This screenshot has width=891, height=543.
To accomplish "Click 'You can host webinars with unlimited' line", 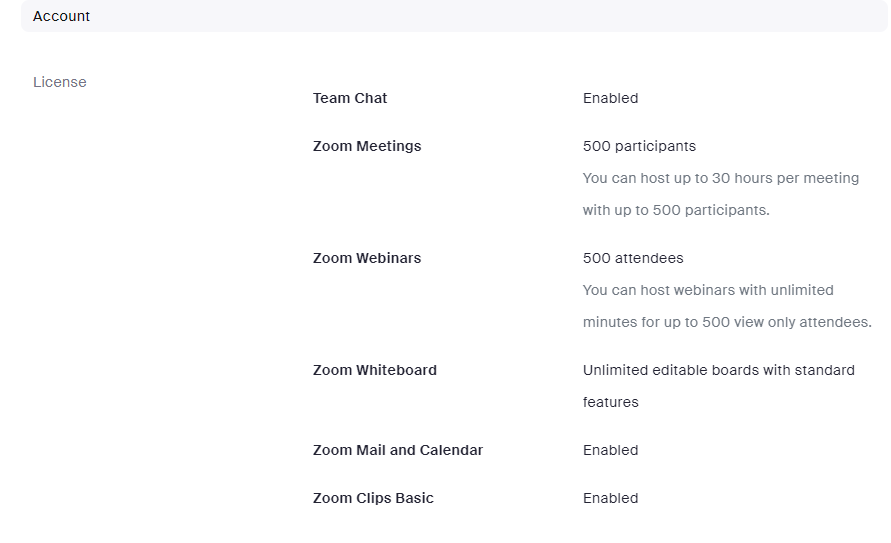I will [708, 290].
